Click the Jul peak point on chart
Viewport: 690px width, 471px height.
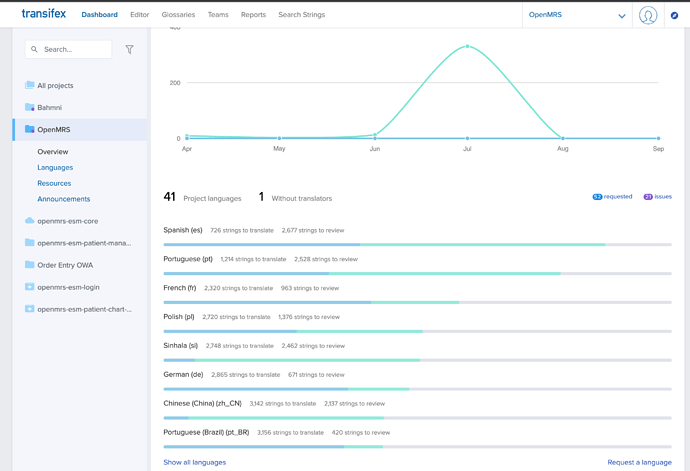tap(467, 46)
